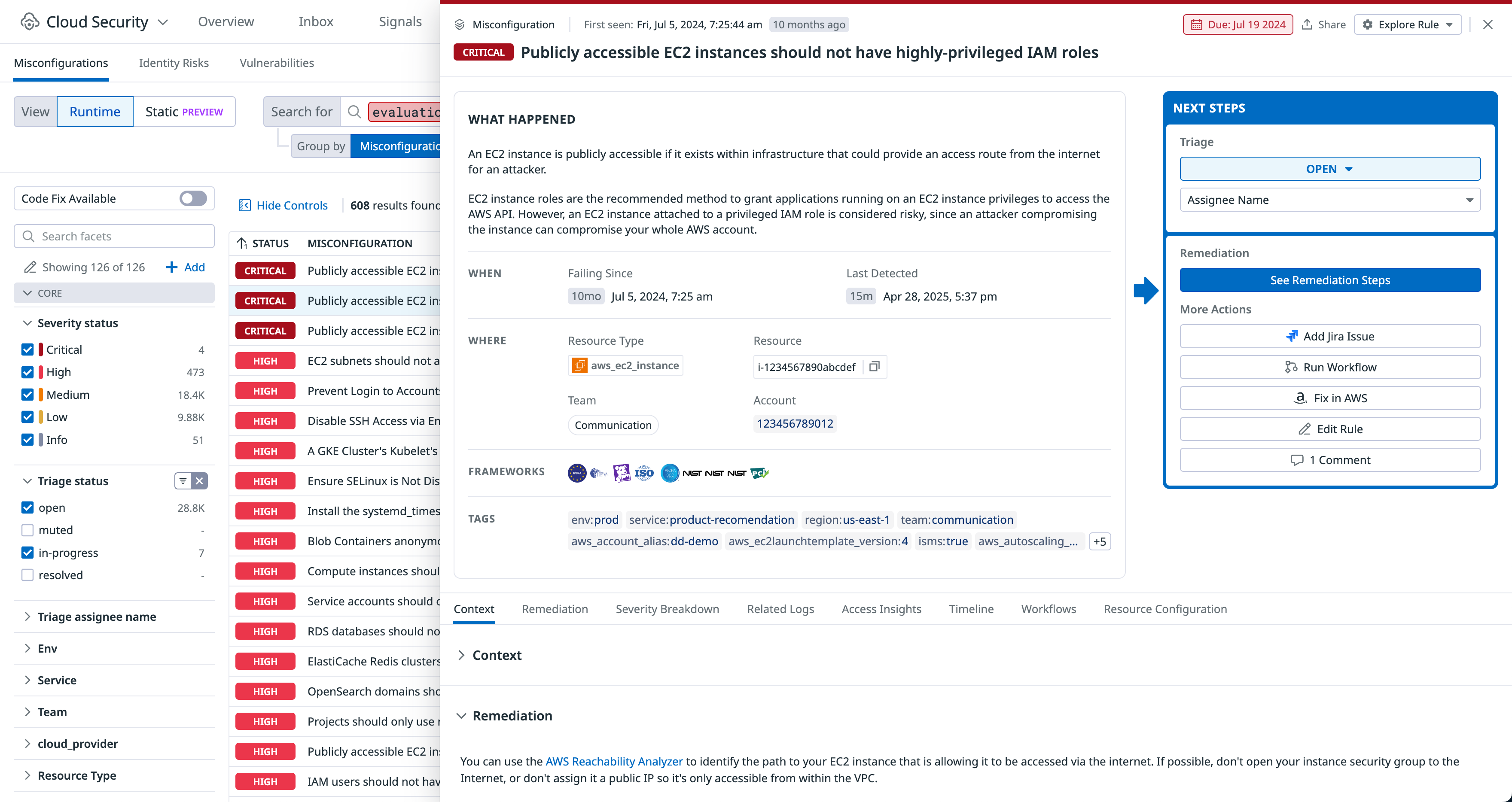Click the Add Jira Issue button
This screenshot has height=802, width=1512.
1329,336
